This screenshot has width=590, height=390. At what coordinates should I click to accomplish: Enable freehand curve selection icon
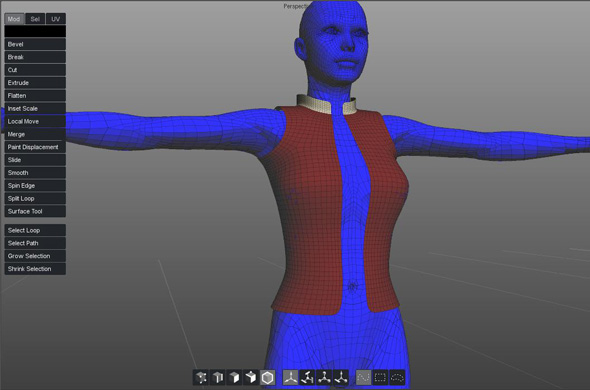363,377
